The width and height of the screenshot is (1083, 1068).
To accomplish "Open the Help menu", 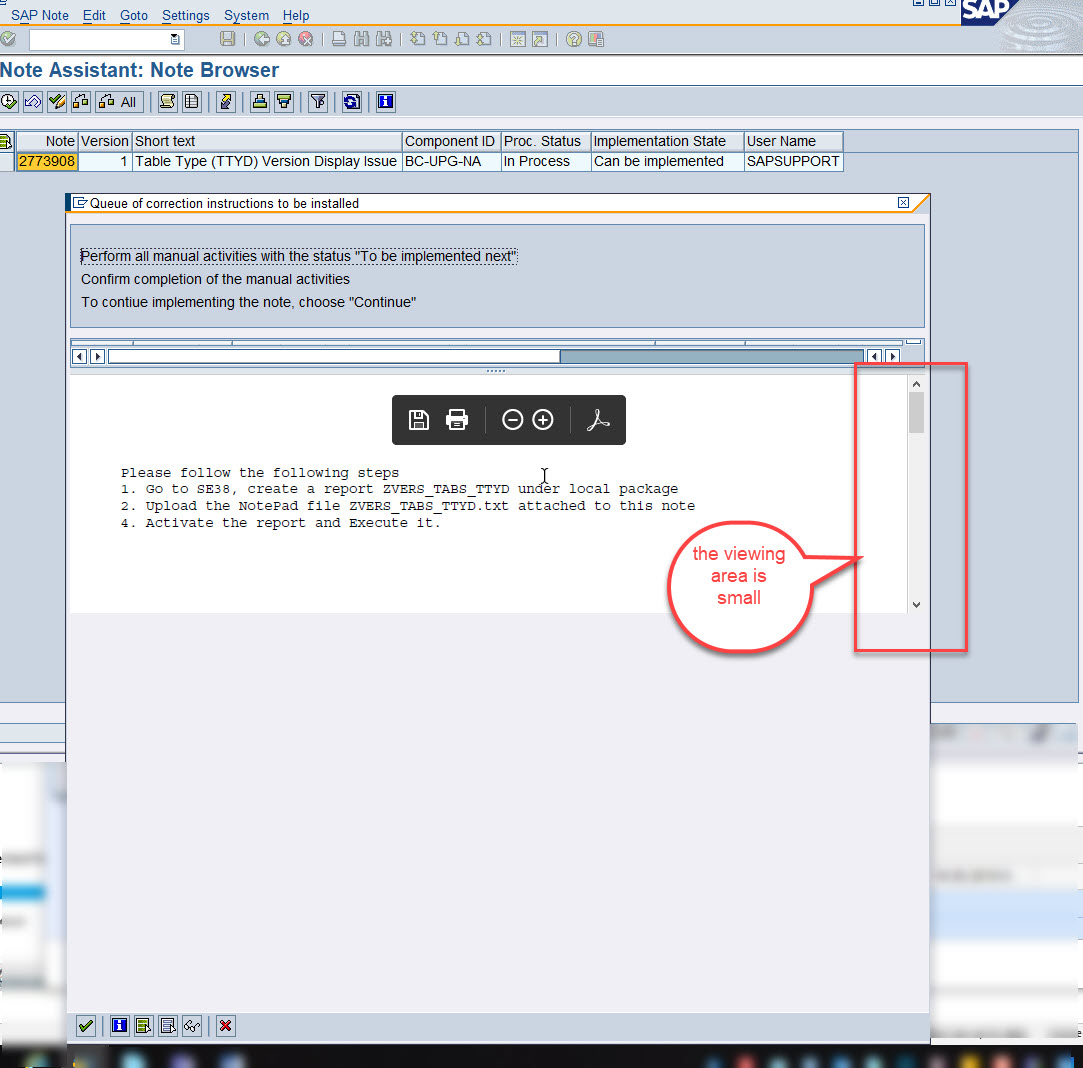I will (296, 15).
